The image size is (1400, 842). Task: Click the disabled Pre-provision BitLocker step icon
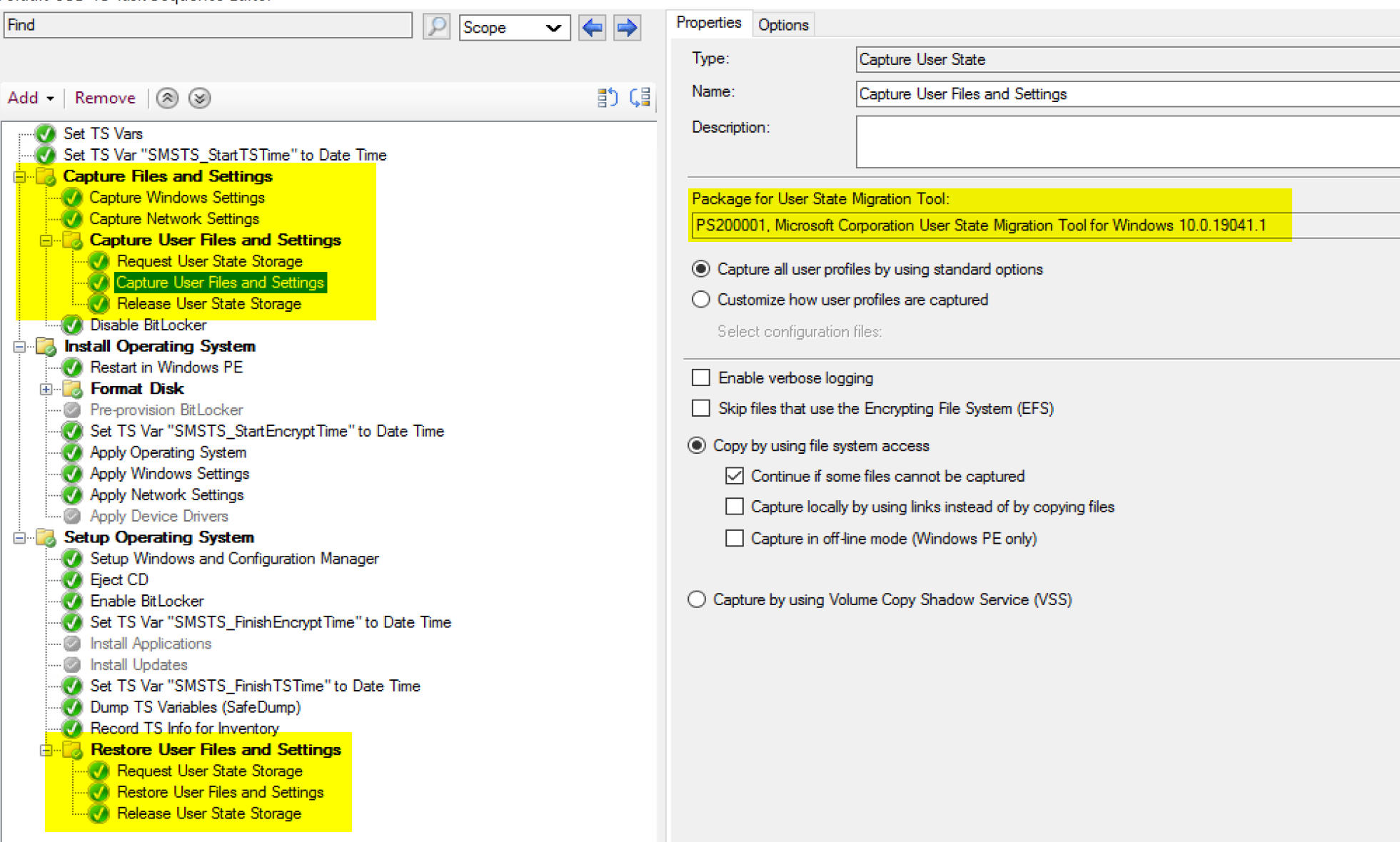click(x=72, y=410)
